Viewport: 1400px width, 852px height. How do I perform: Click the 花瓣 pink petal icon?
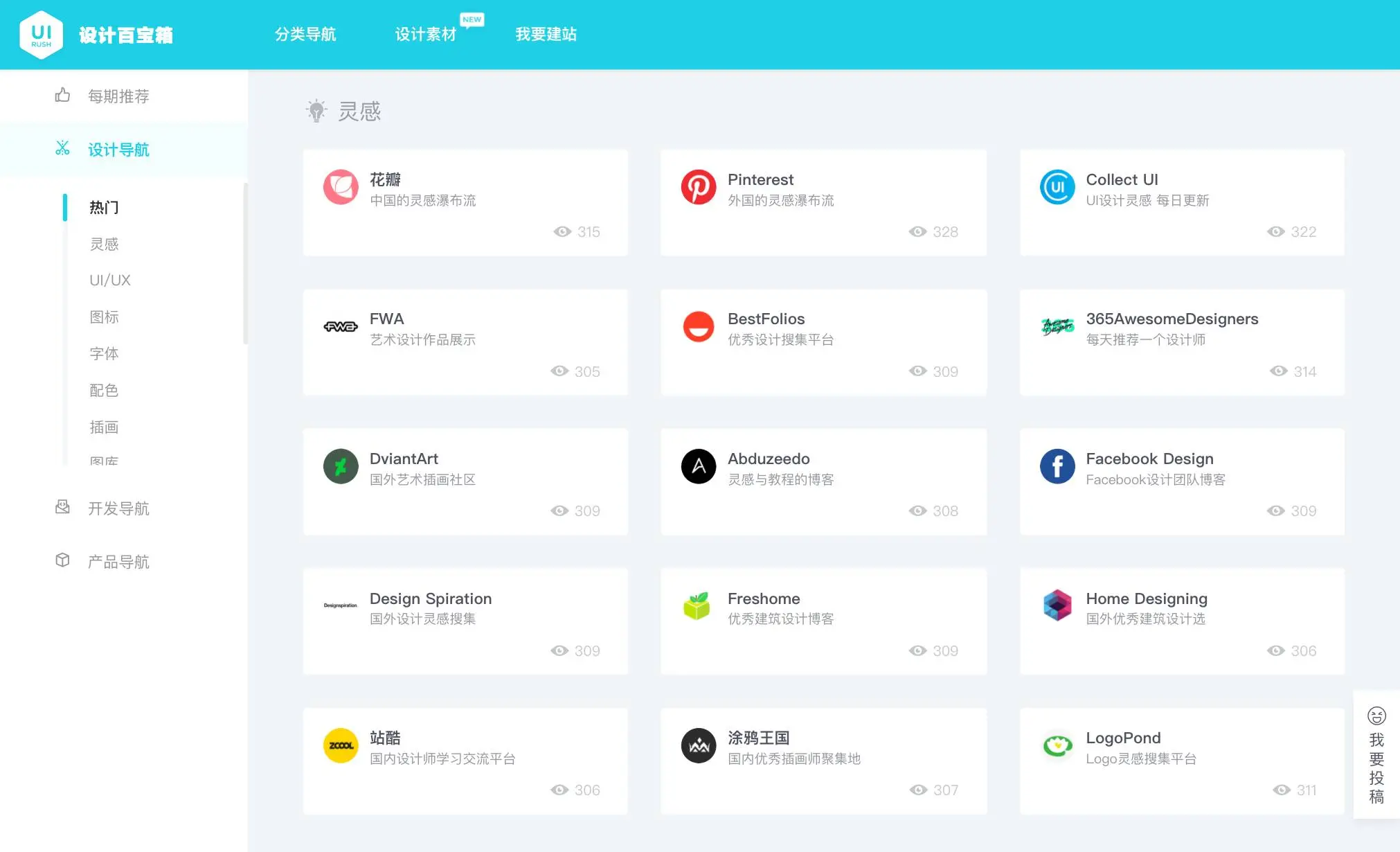pos(341,187)
